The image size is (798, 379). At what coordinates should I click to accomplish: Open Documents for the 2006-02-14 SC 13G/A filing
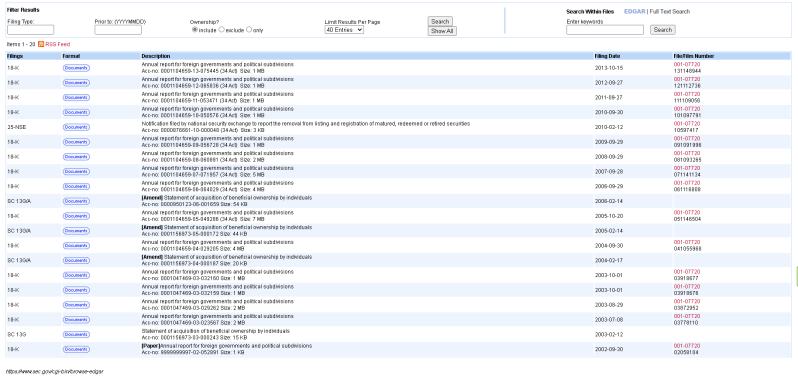[76, 201]
